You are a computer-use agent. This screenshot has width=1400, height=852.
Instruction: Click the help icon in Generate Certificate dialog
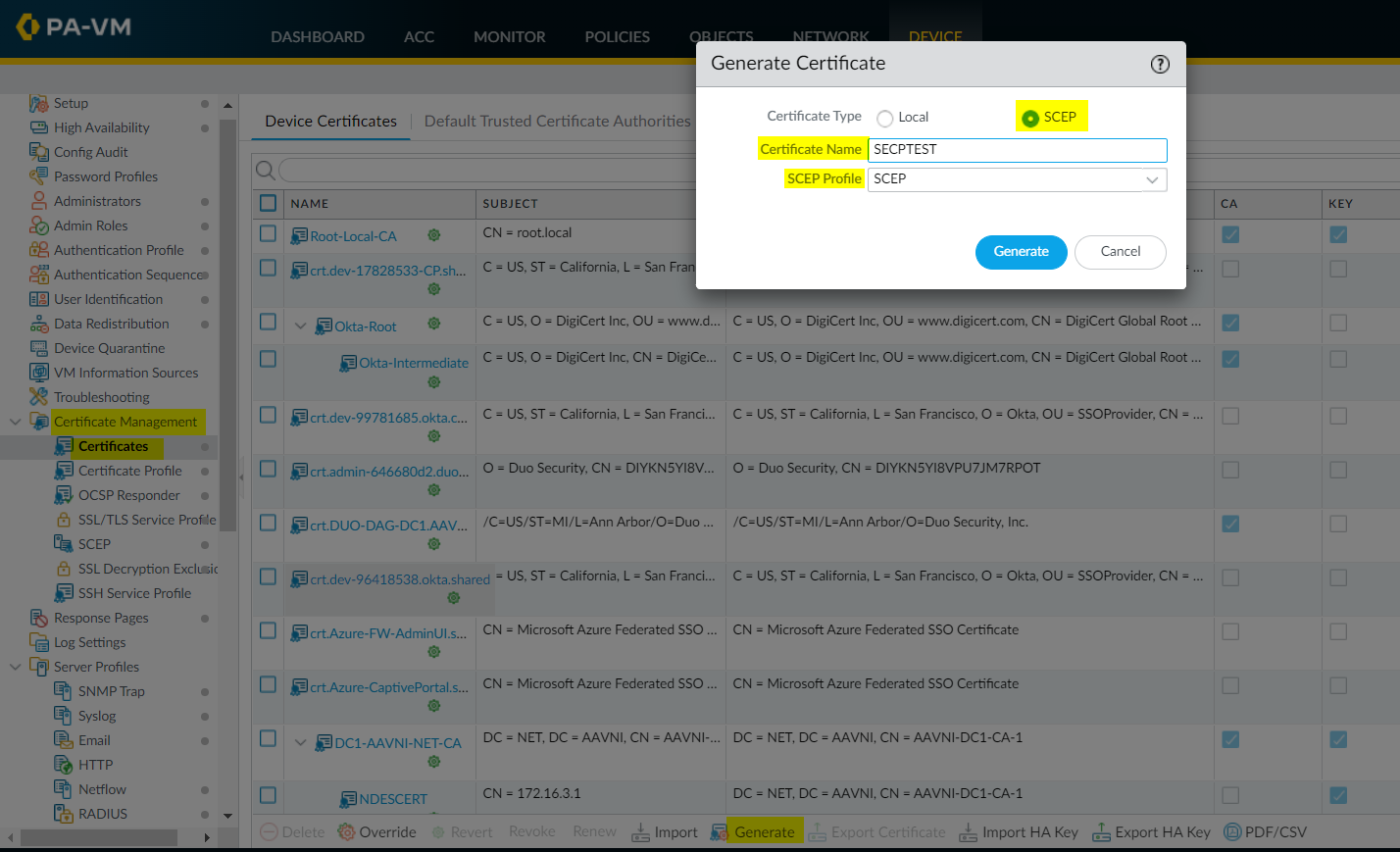(x=1160, y=64)
